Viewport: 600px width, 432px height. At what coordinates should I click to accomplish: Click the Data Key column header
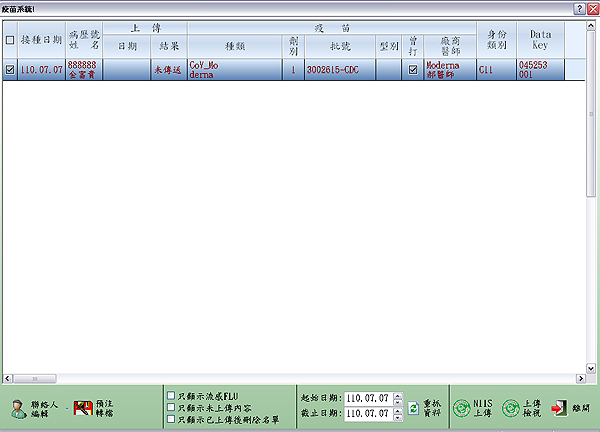540,40
